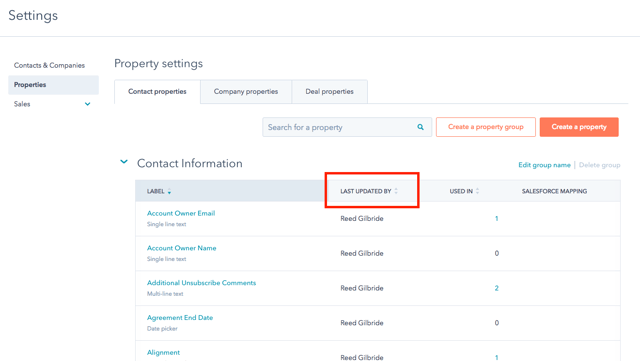
Task: Open Account Owner Name property
Action: click(182, 248)
